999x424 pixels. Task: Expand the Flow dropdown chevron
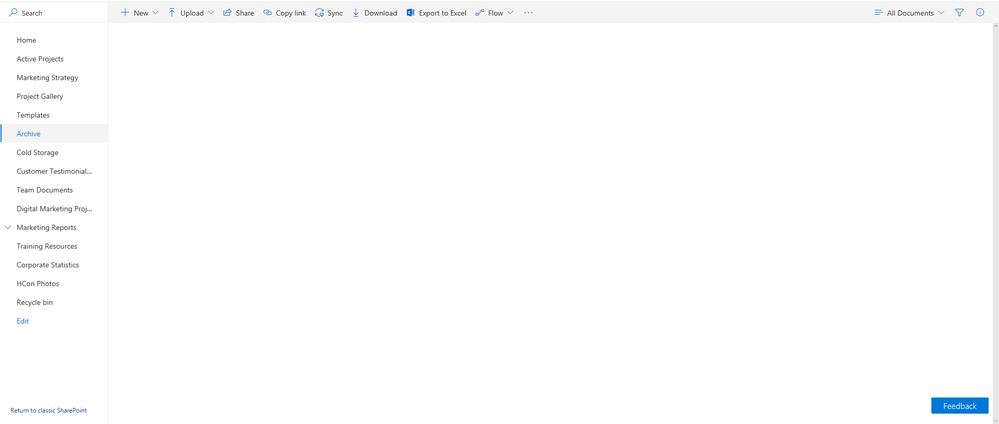point(510,13)
